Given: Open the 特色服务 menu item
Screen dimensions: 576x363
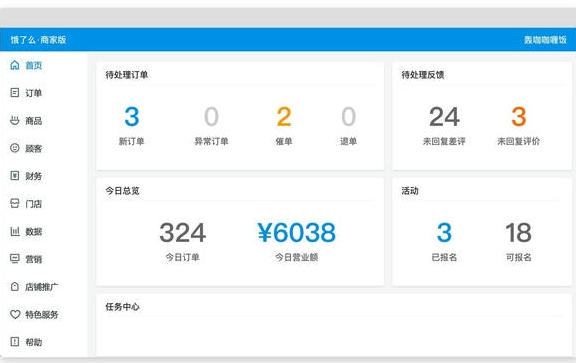Looking at the screenshot, I should pyautogui.click(x=43, y=315).
